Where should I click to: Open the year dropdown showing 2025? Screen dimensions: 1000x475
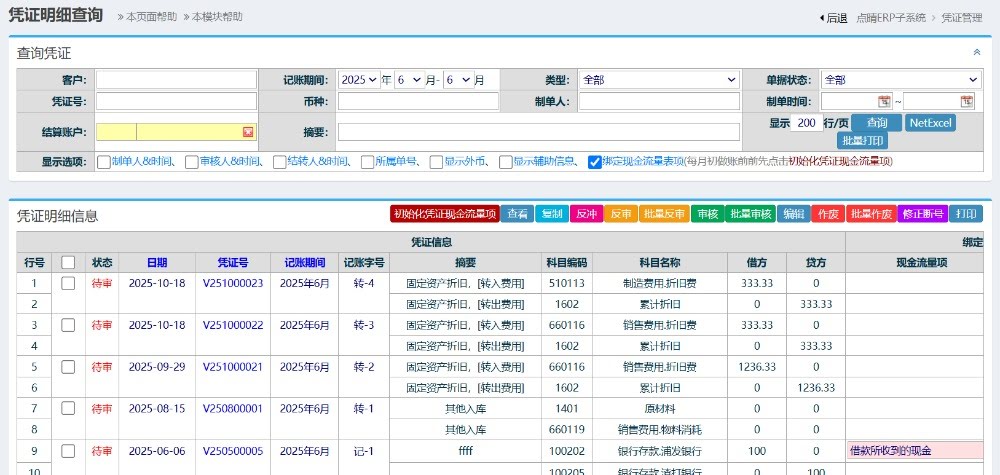(x=359, y=80)
